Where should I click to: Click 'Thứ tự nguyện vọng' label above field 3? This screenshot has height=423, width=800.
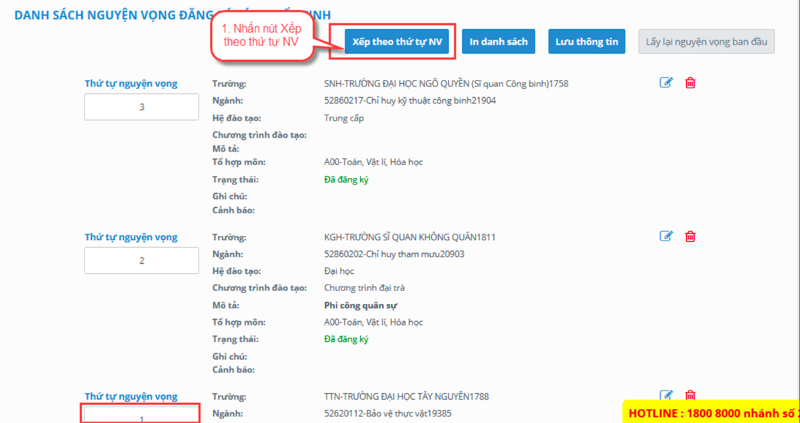coord(131,83)
